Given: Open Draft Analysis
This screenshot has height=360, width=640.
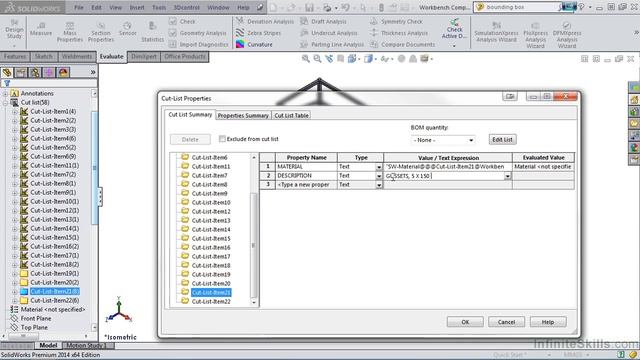Looking at the screenshot, I should 323,22.
